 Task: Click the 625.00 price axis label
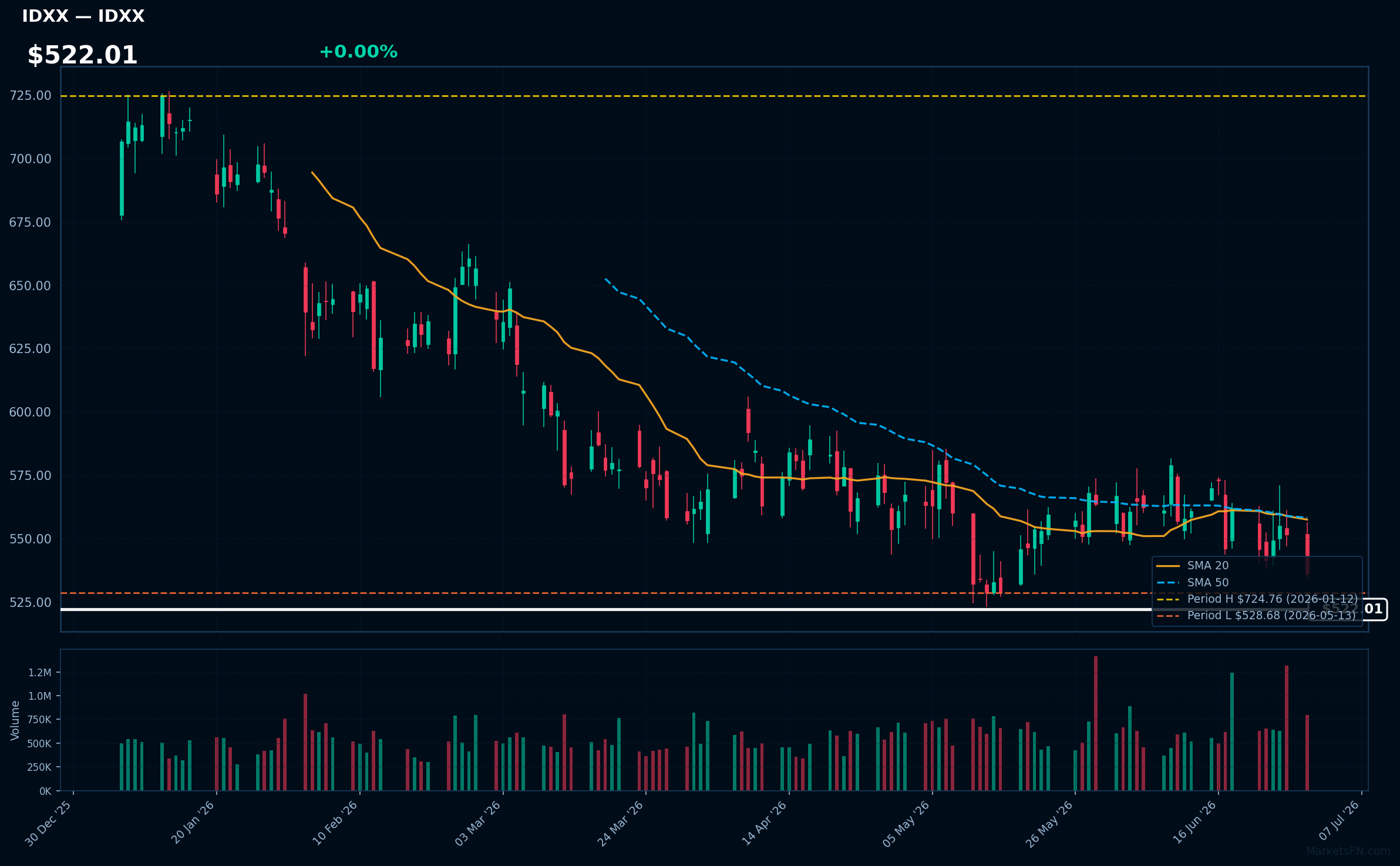point(30,348)
